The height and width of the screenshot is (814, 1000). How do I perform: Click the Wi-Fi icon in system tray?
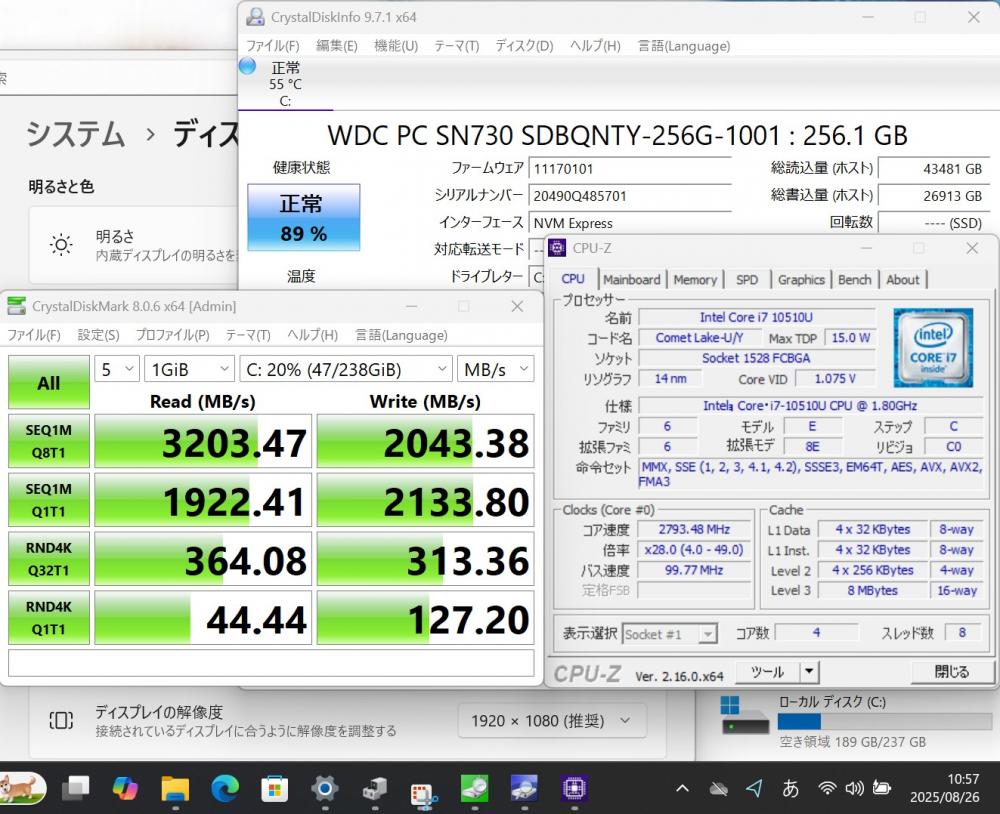(827, 788)
